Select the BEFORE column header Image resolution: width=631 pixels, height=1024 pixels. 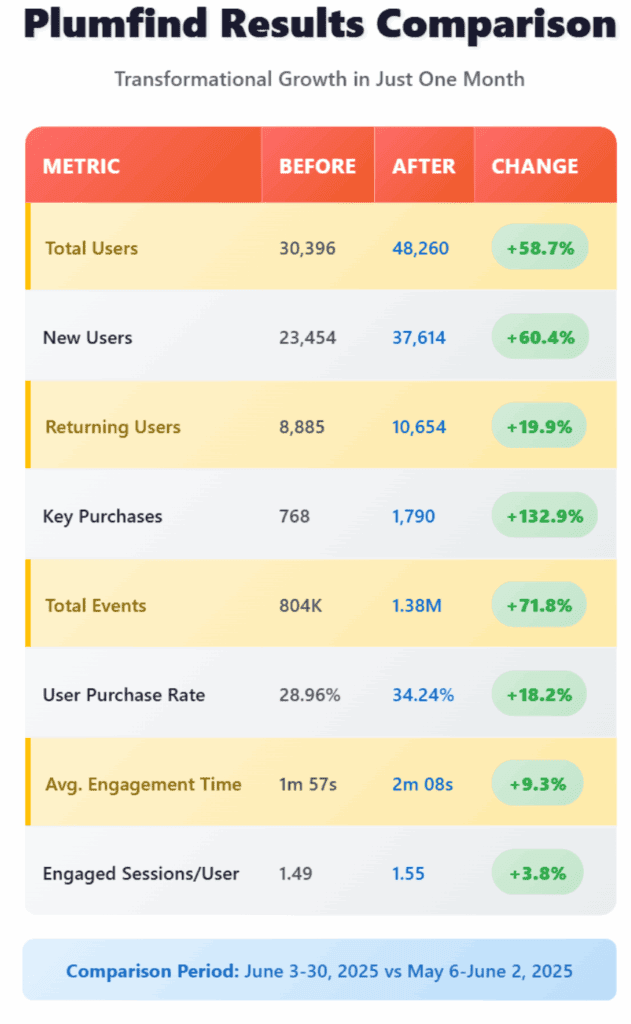point(317,166)
